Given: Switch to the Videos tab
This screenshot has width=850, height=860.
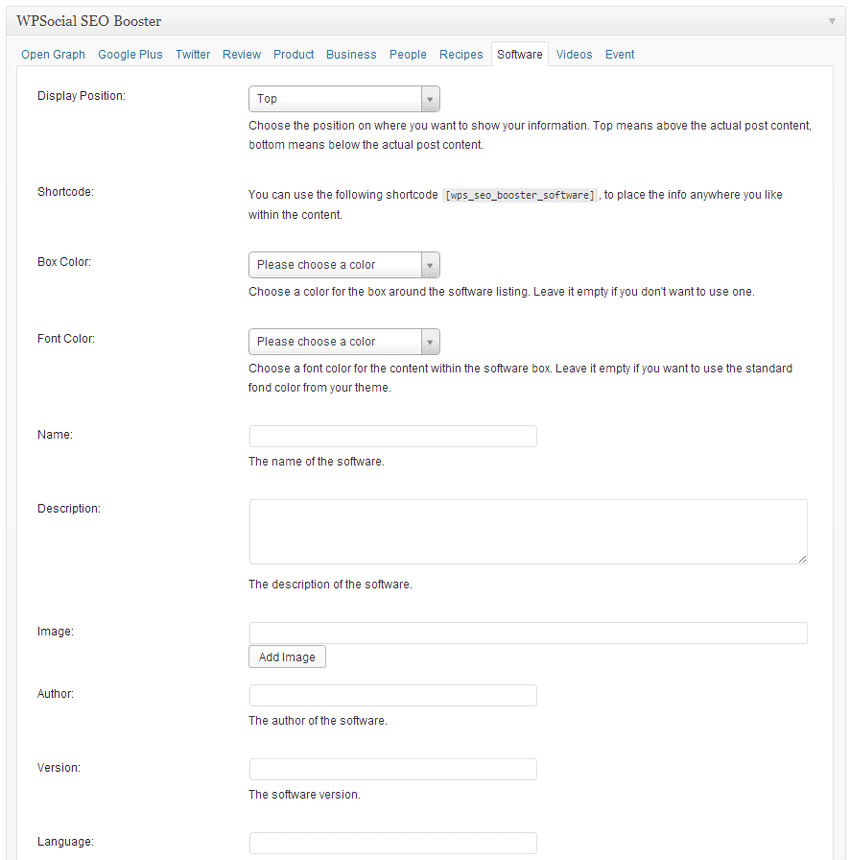Looking at the screenshot, I should (574, 55).
